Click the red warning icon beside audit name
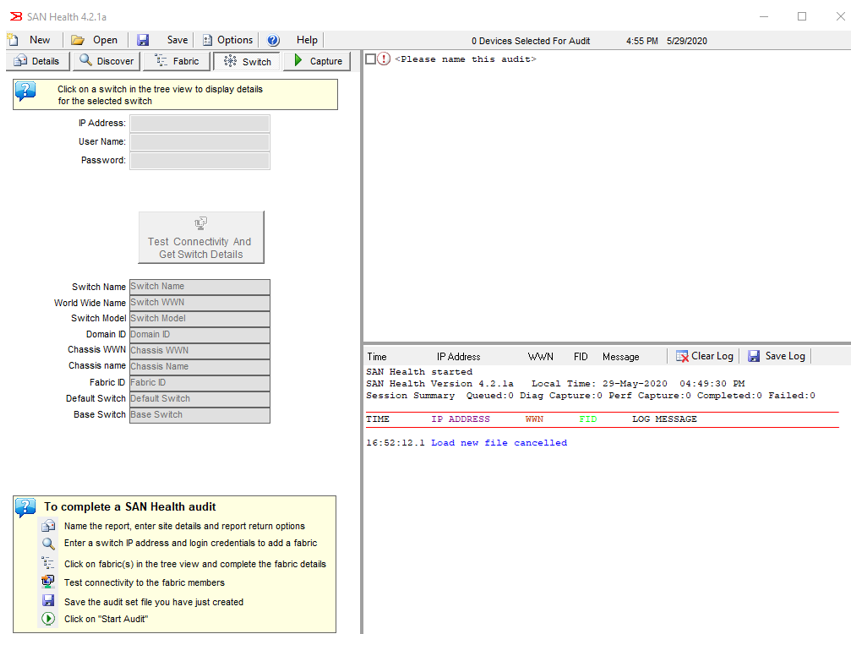The height and width of the screenshot is (647, 867). (385, 59)
